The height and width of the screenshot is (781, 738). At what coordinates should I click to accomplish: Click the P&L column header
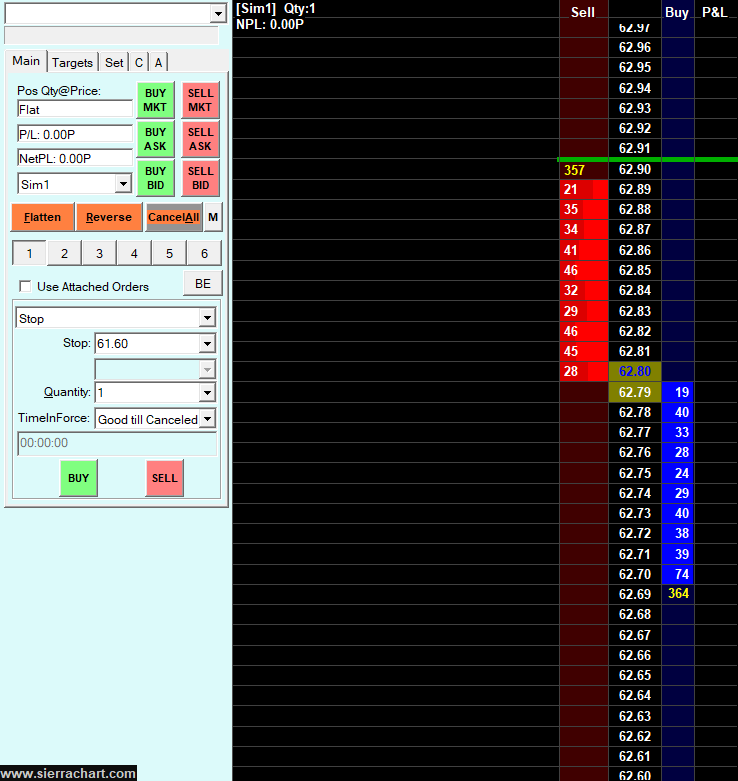pyautogui.click(x=715, y=12)
